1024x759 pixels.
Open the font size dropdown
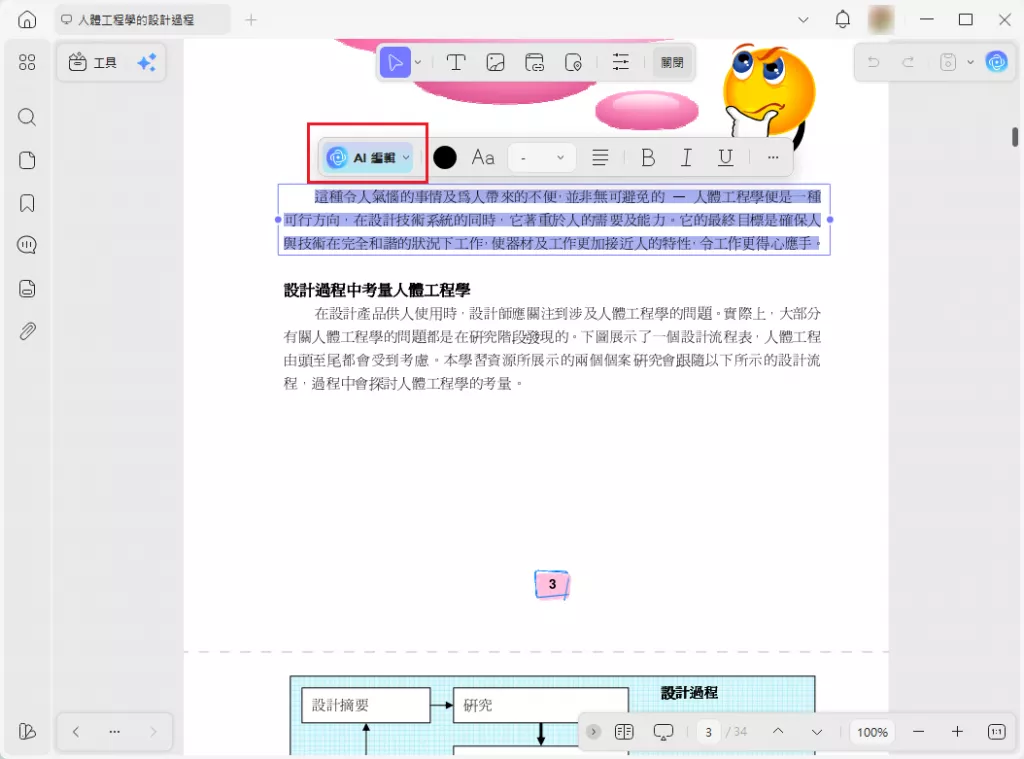pyautogui.click(x=541, y=157)
